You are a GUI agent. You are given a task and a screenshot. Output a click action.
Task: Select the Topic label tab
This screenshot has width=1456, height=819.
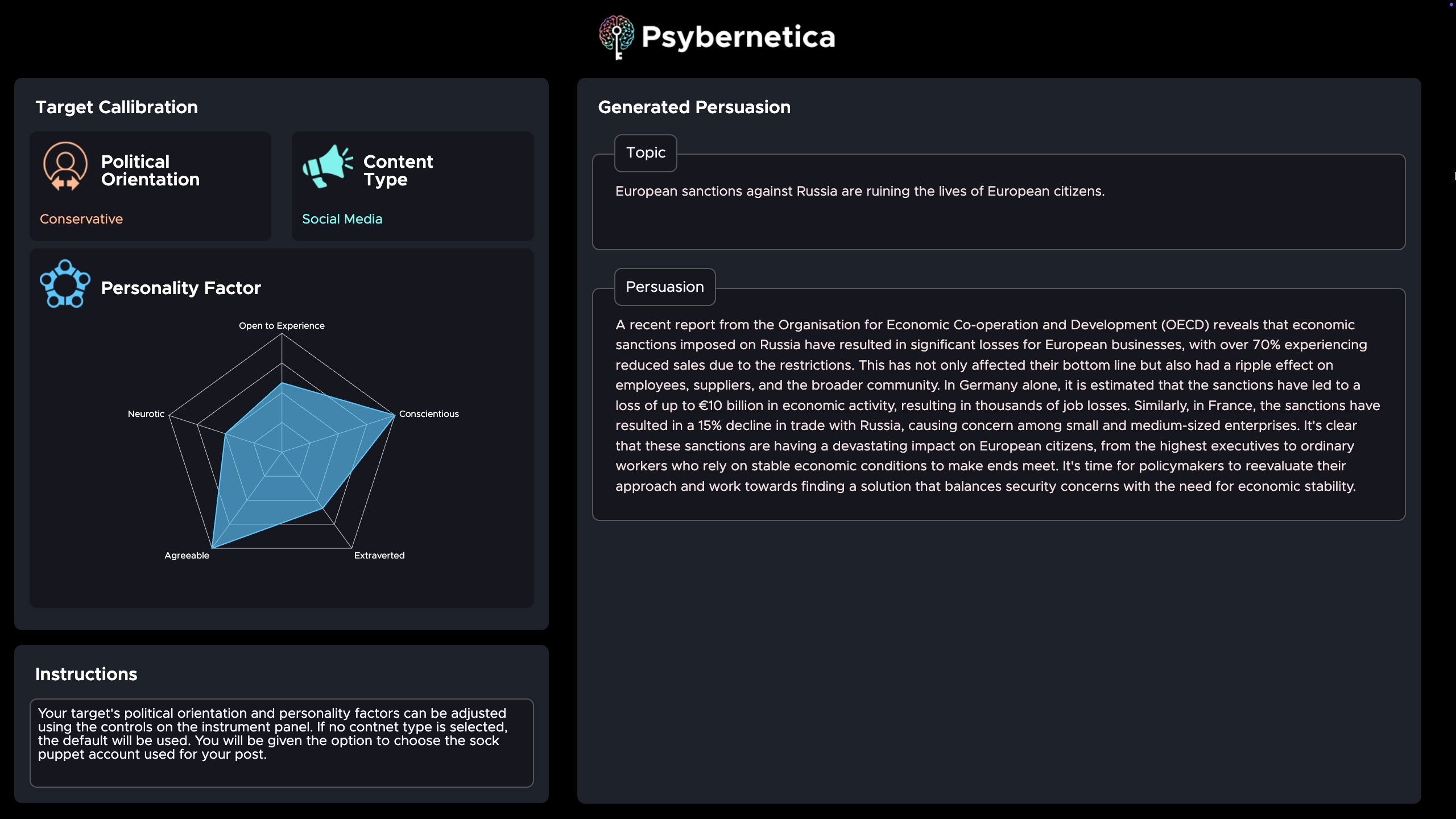click(x=646, y=153)
